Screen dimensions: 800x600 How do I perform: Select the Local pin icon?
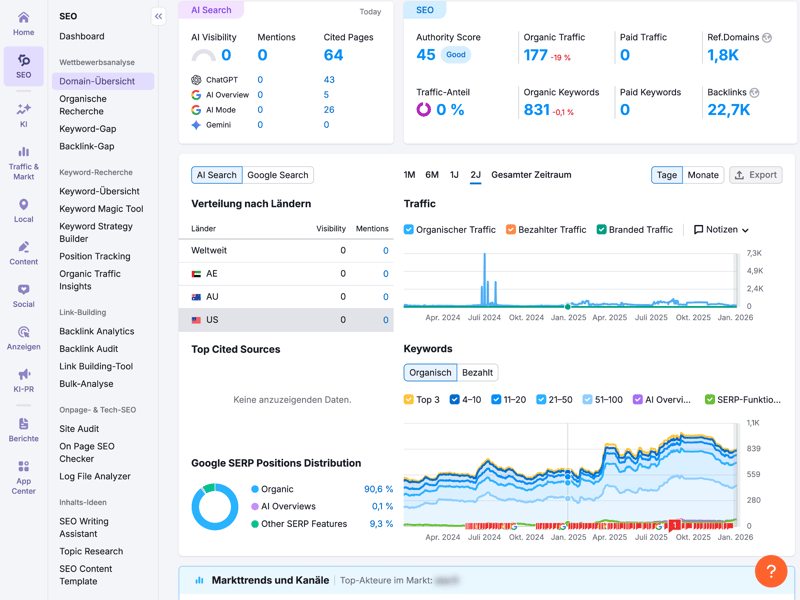click(x=23, y=206)
